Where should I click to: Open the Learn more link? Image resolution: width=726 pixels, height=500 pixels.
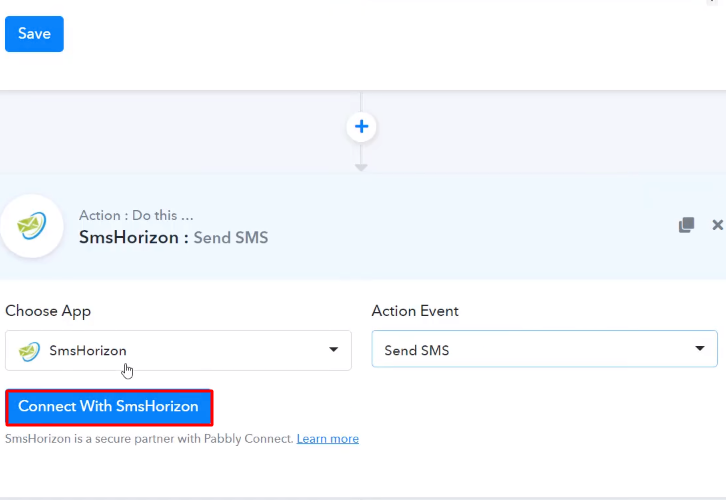point(328,438)
